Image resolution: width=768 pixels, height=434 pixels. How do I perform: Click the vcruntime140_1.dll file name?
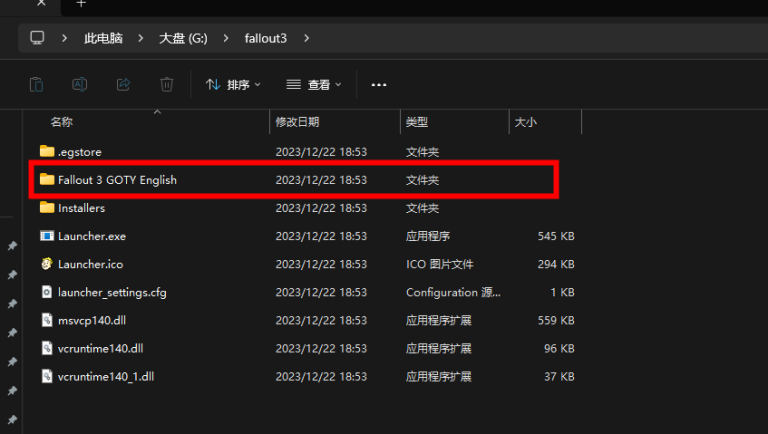[x=106, y=377]
